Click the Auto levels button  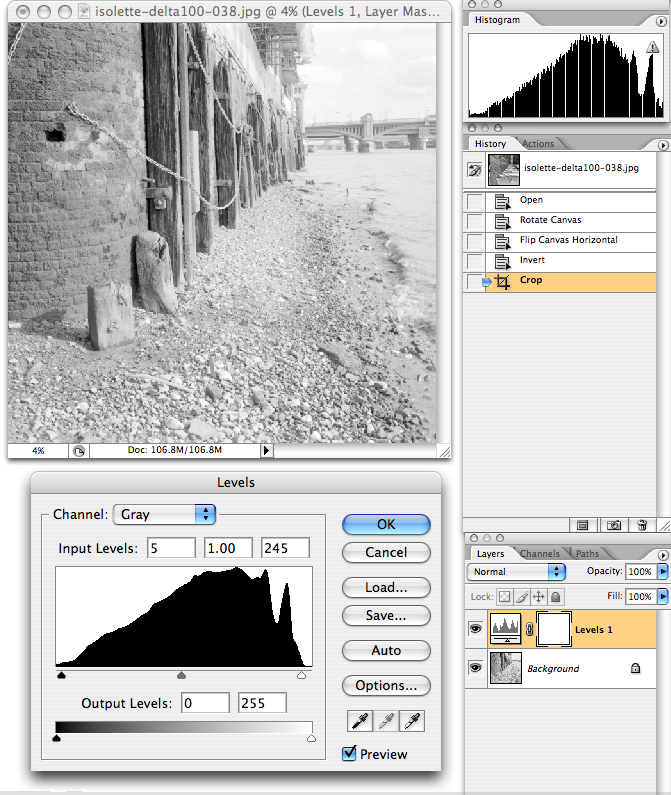[x=386, y=650]
